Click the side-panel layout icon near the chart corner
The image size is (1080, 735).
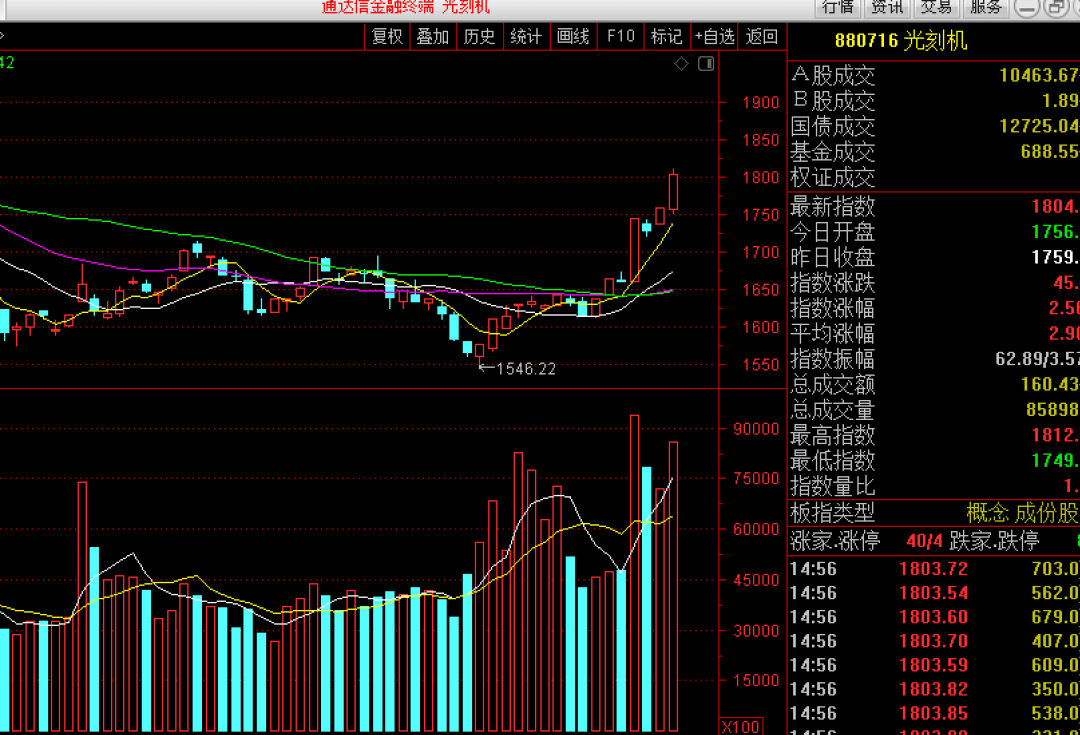pyautogui.click(x=706, y=62)
